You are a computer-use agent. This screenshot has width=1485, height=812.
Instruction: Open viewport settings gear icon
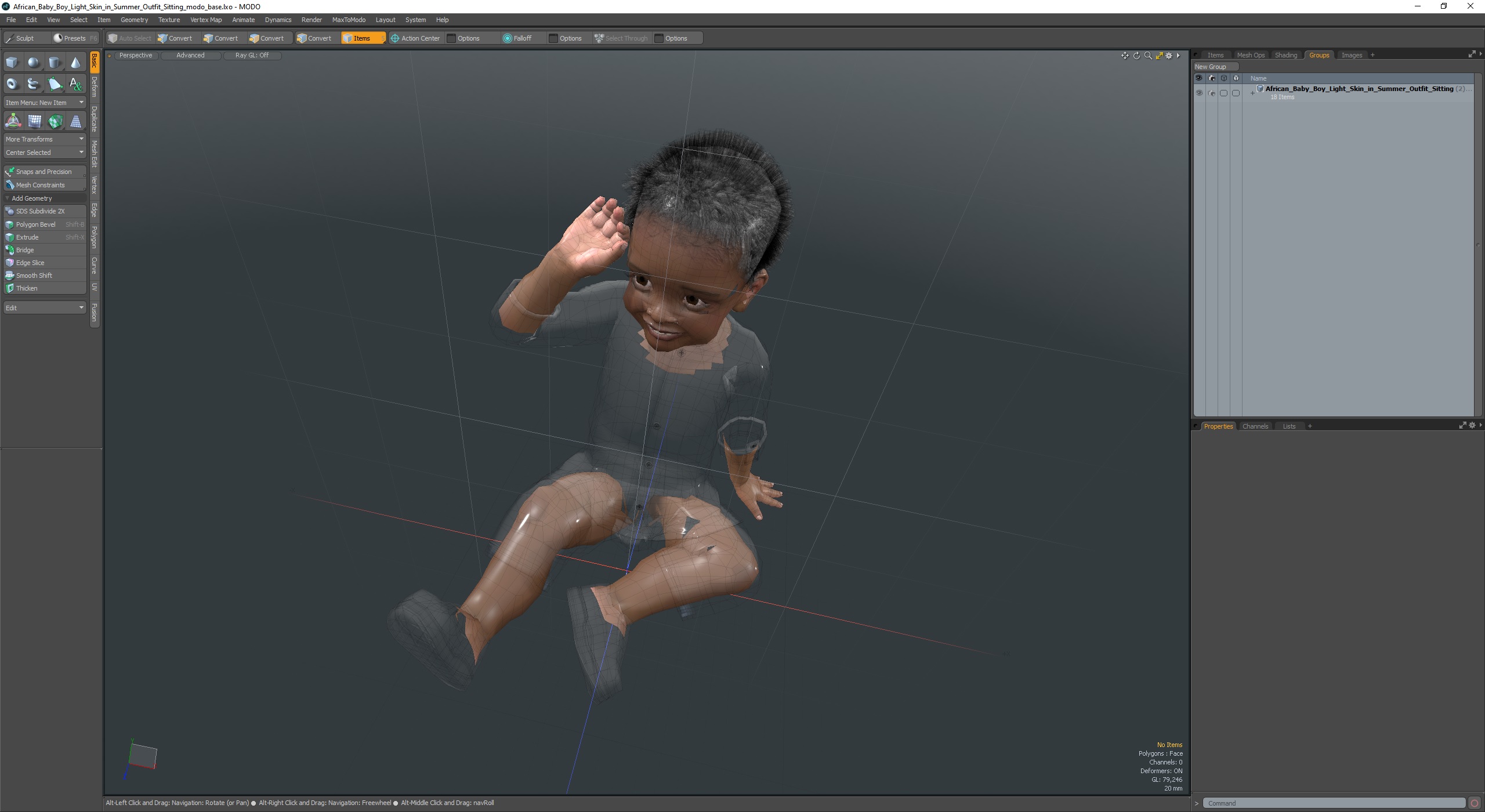point(1169,56)
